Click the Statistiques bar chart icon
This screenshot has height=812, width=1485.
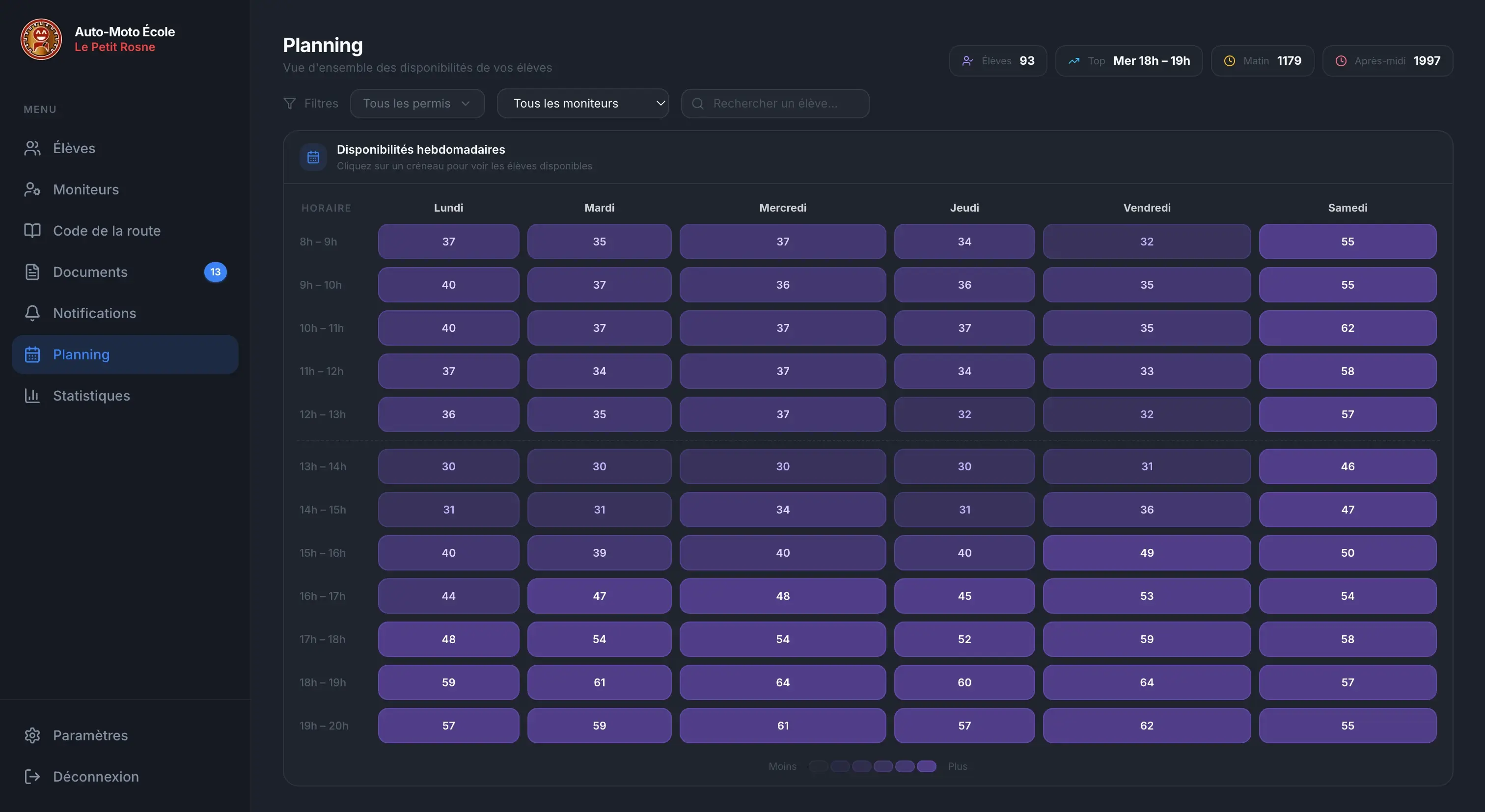32,395
